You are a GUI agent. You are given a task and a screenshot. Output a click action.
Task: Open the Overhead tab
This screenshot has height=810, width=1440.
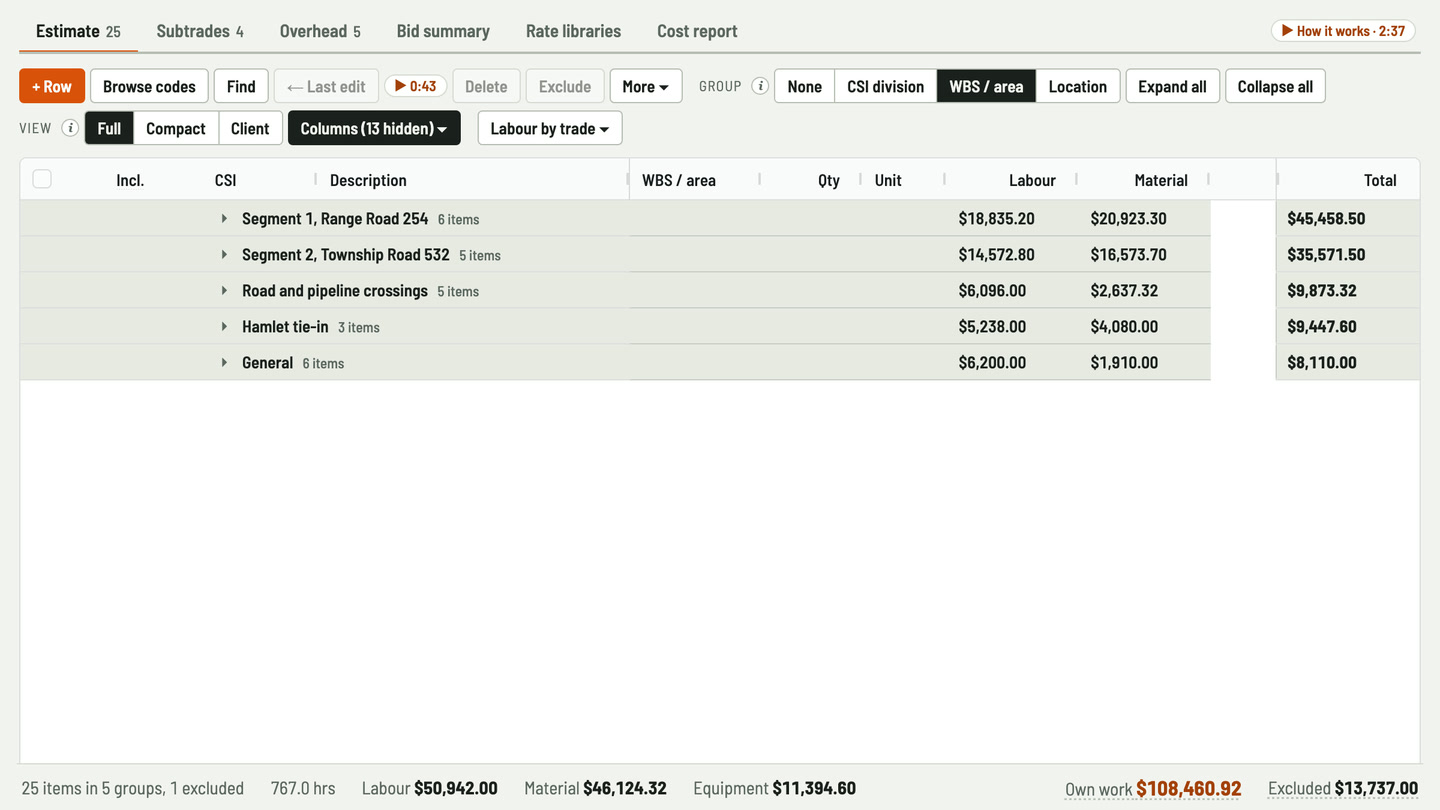pyautogui.click(x=320, y=31)
